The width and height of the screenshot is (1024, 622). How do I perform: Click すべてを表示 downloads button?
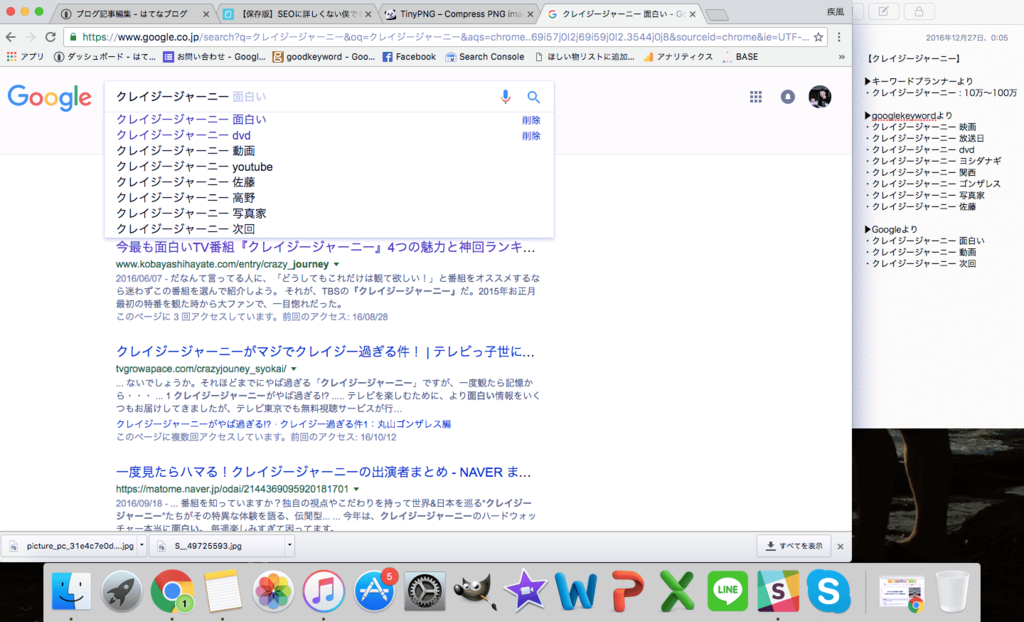pyautogui.click(x=793, y=546)
